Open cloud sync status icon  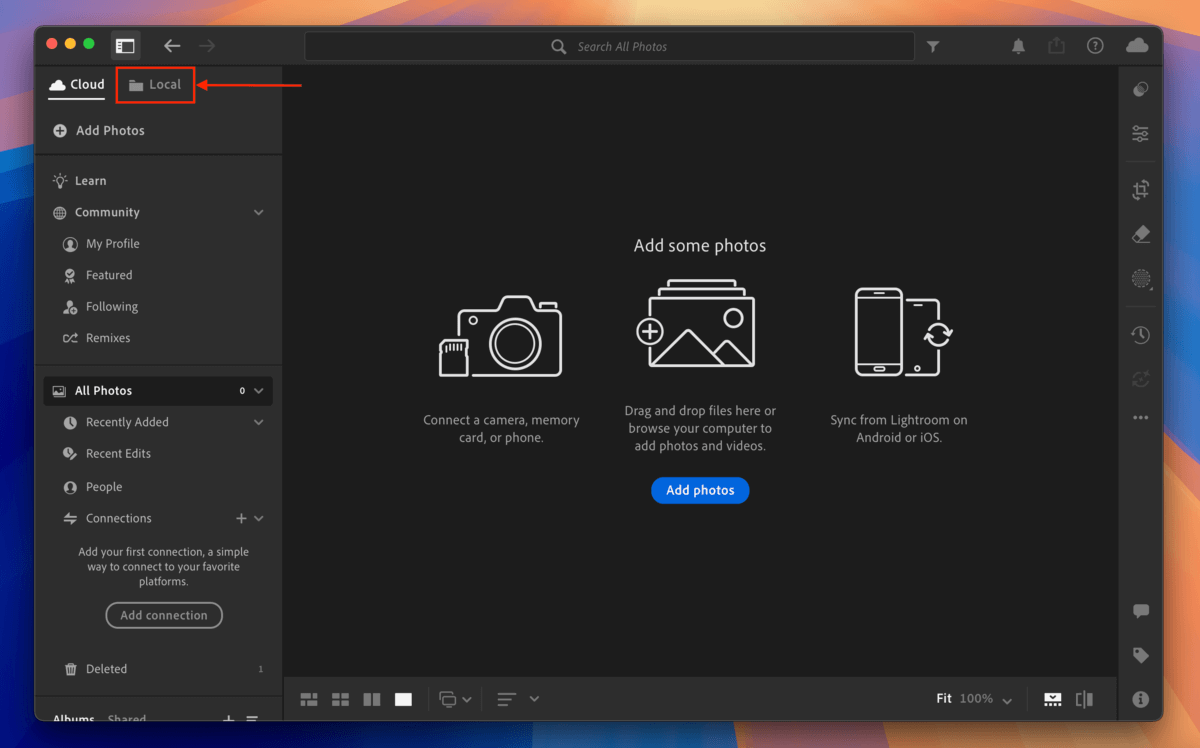(1137, 45)
